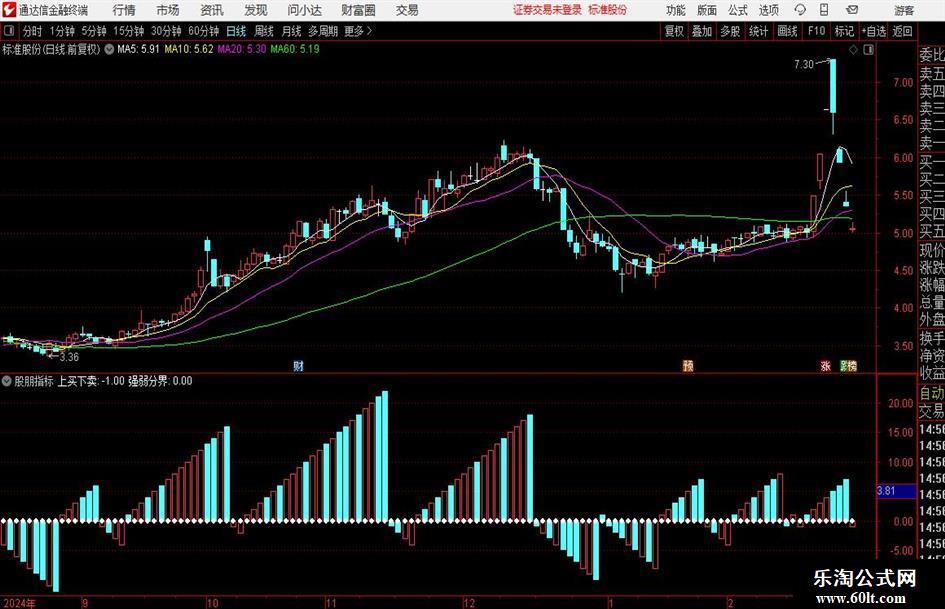Image resolution: width=945 pixels, height=609 pixels.
Task: Open the mail messages icon
Action: click(x=852, y=10)
